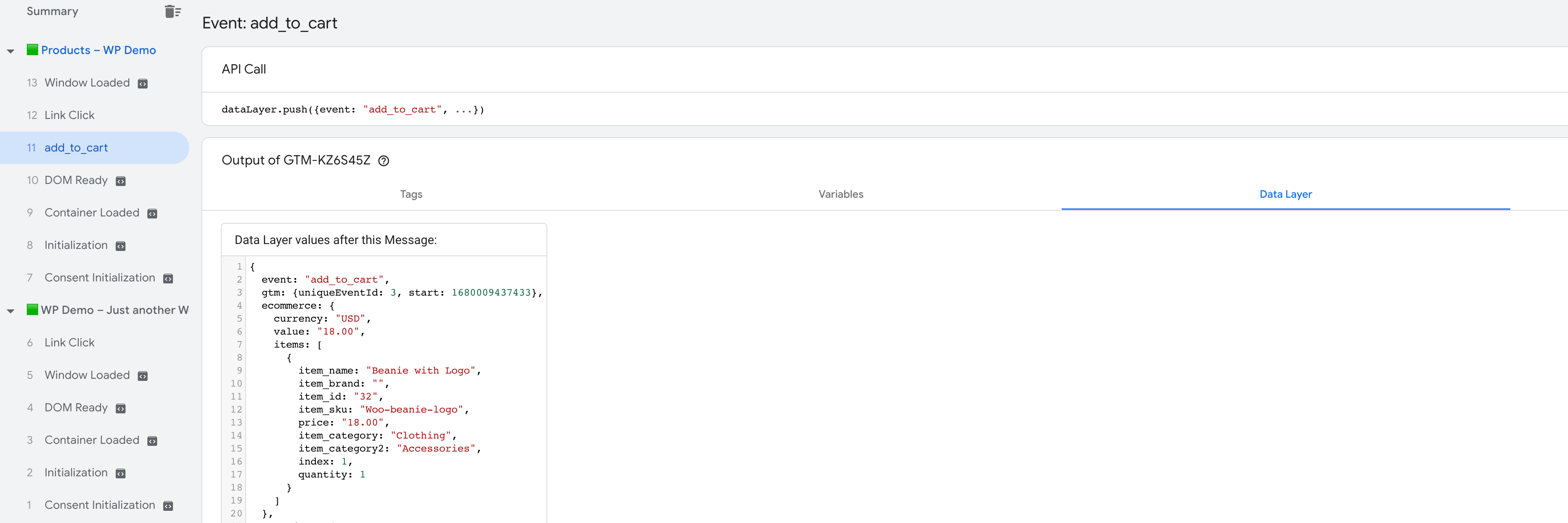Viewport: 1568px width, 523px height.
Task: Switch to the Tags tab
Action: pos(411,194)
